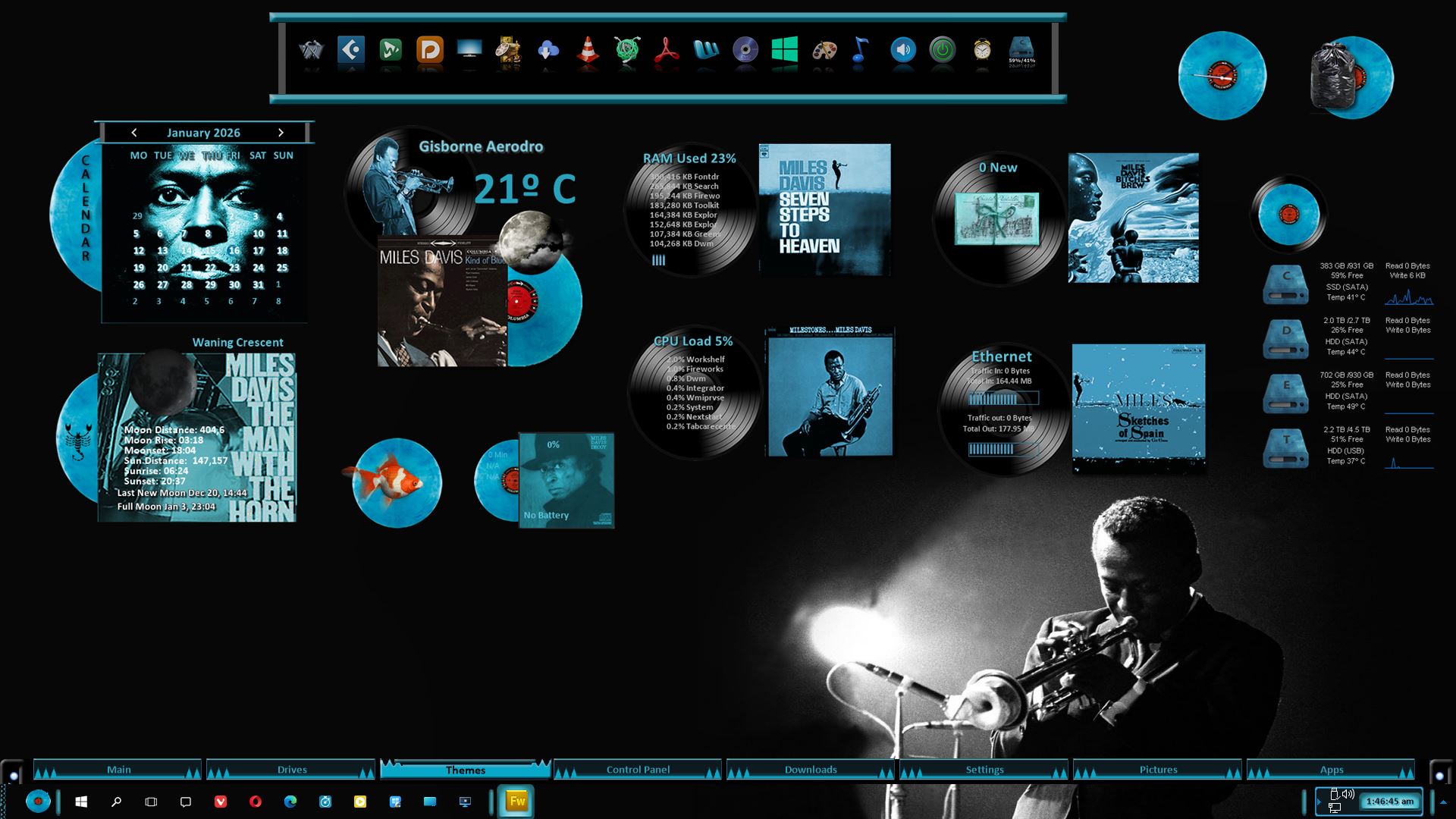Image resolution: width=1456 pixels, height=819 pixels.
Task: Click the blue speaker volume dock icon
Action: pos(902,51)
